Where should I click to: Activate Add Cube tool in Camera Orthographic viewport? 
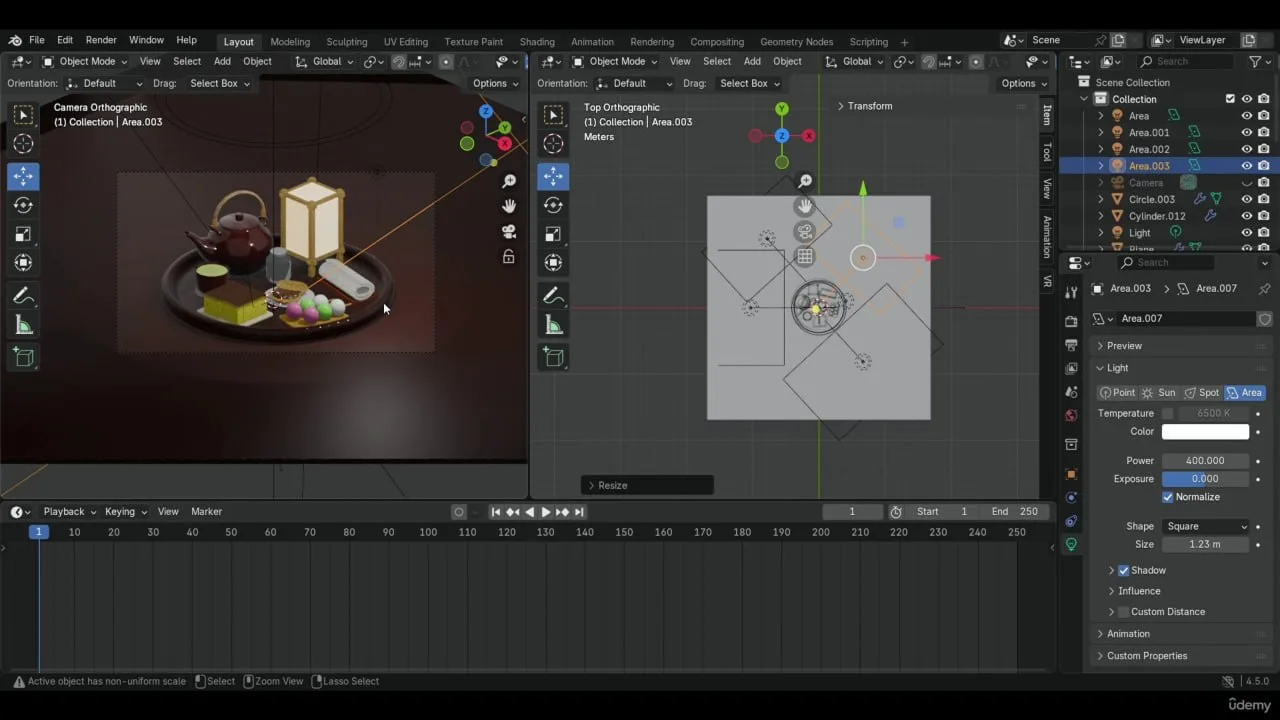[x=23, y=357]
